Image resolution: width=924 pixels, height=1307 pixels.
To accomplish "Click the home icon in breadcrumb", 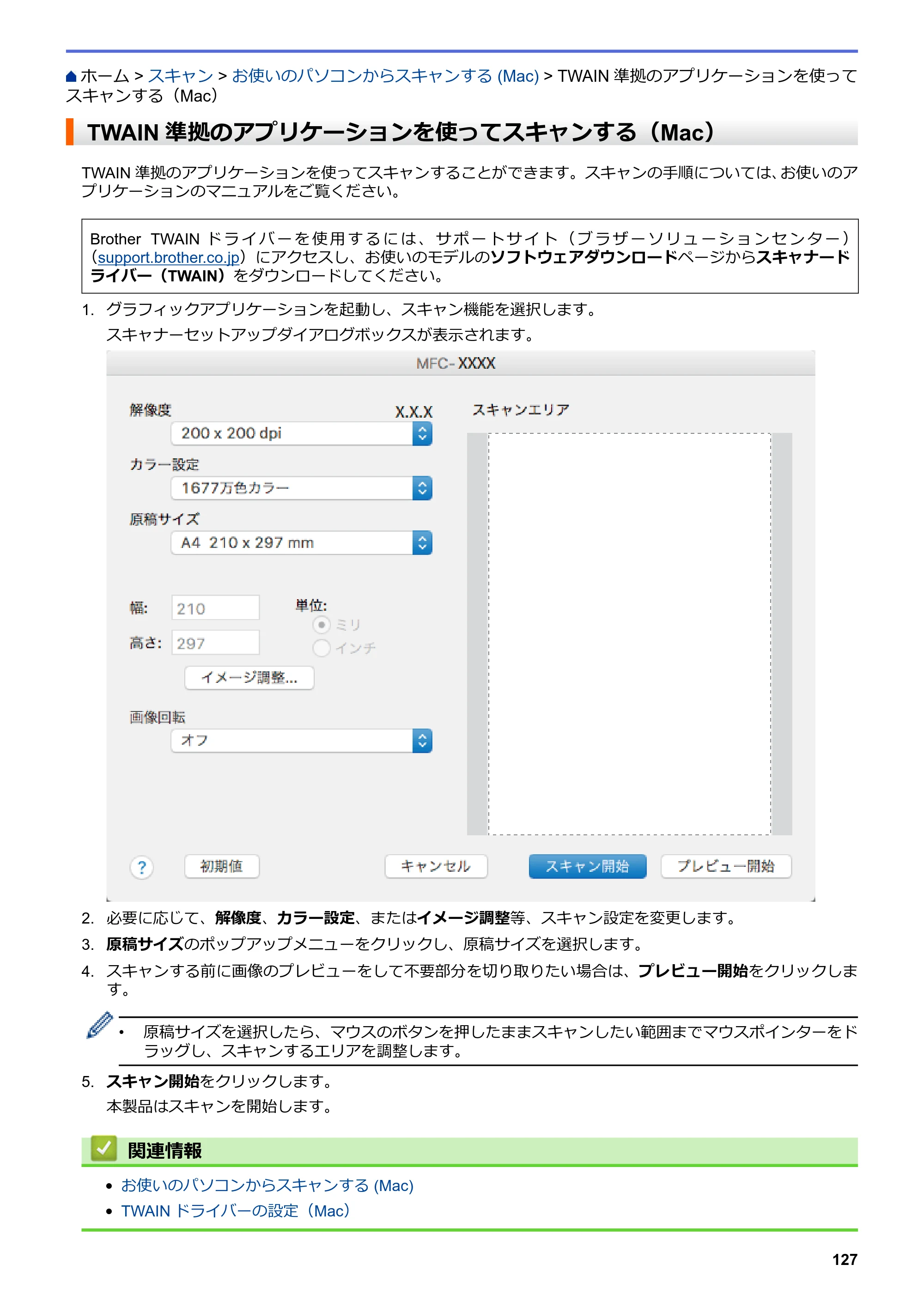I will point(71,76).
